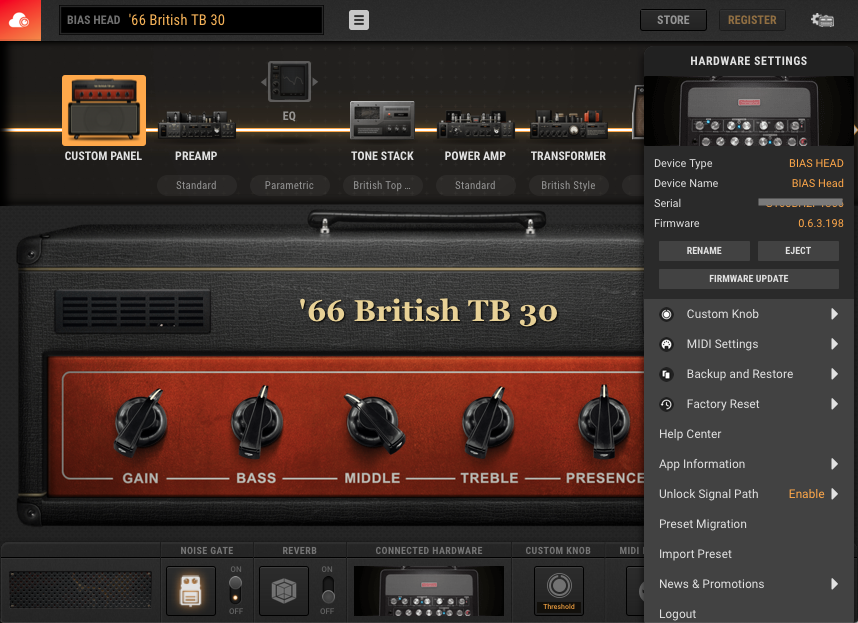This screenshot has width=858, height=623.
Task: Open the British Top tone stack selector
Action: pyautogui.click(x=382, y=185)
